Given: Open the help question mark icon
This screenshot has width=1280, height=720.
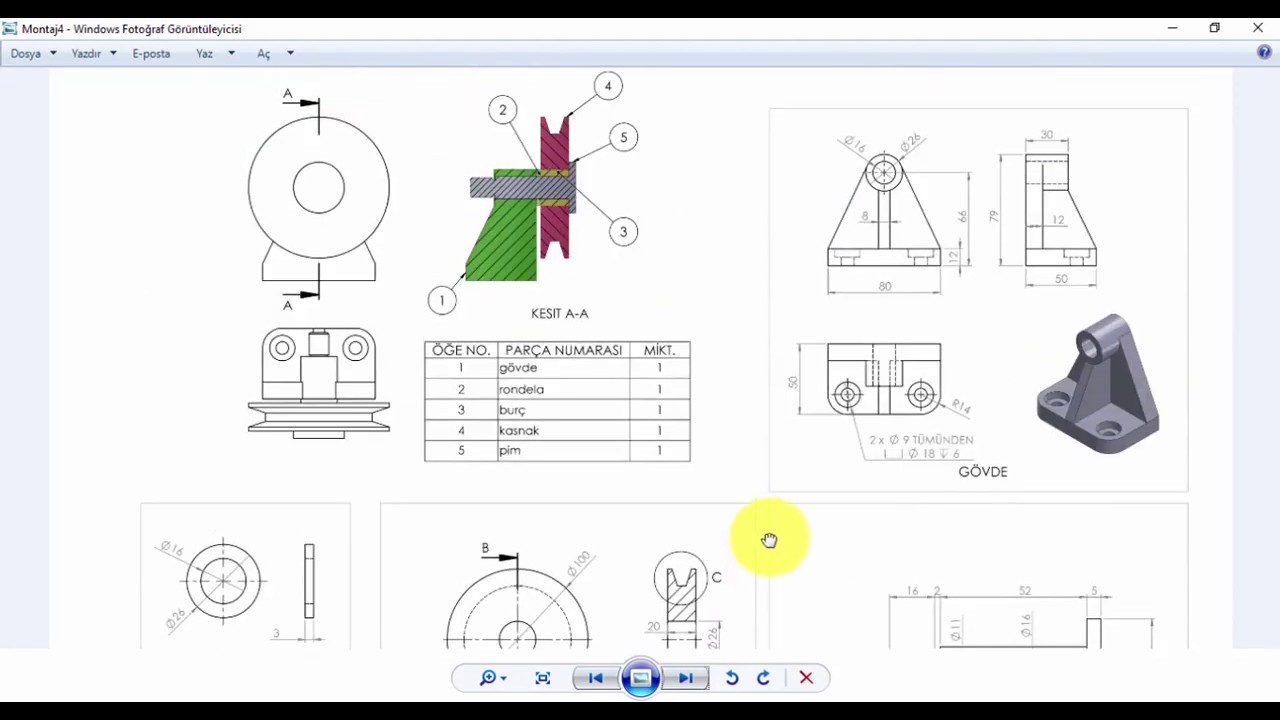Looking at the screenshot, I should 1264,52.
